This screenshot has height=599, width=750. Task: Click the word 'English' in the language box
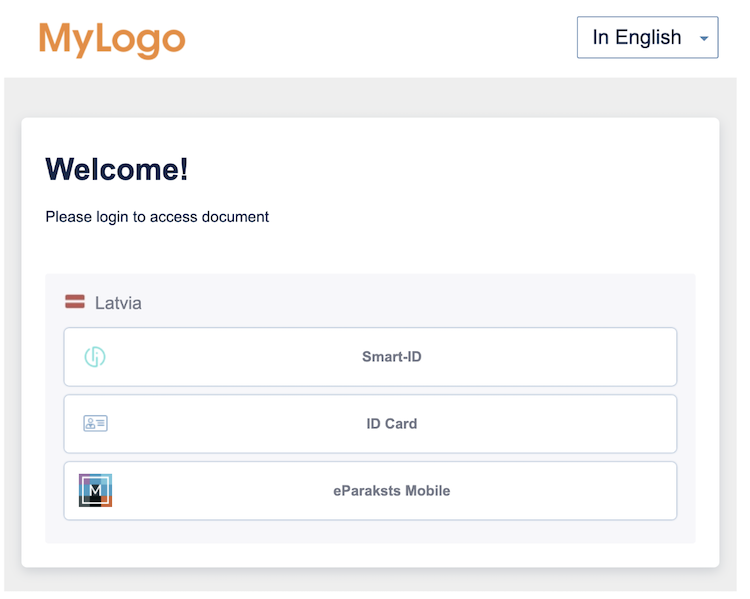(x=648, y=38)
